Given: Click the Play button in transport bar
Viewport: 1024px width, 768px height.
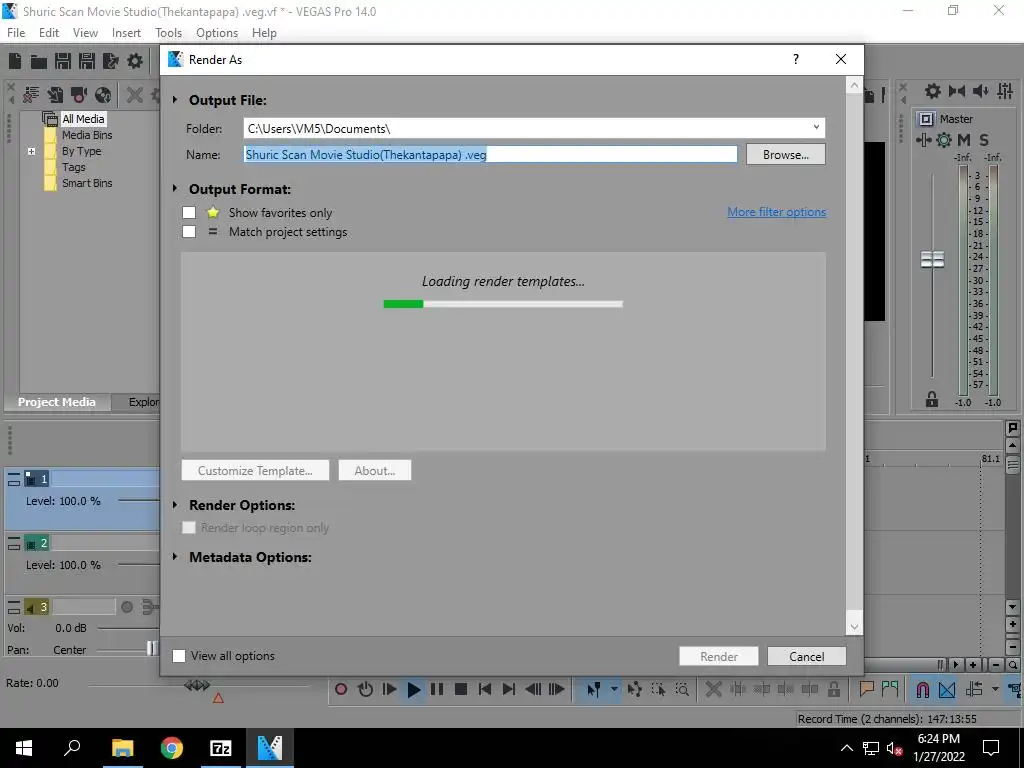Looking at the screenshot, I should coord(413,690).
